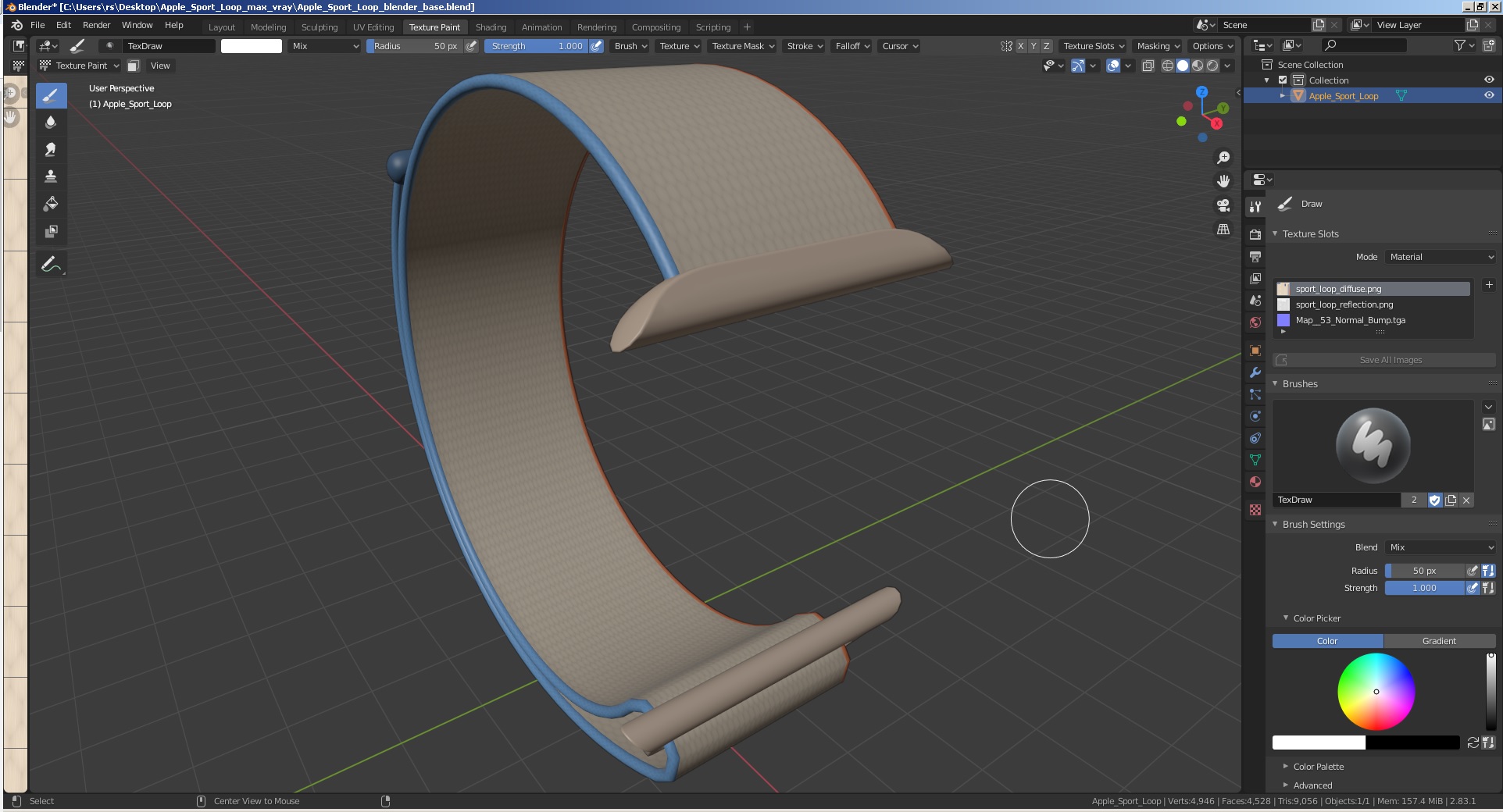Image resolution: width=1503 pixels, height=812 pixels.
Task: Expand the Apple_Sport_Loop tree item
Action: (x=1282, y=95)
